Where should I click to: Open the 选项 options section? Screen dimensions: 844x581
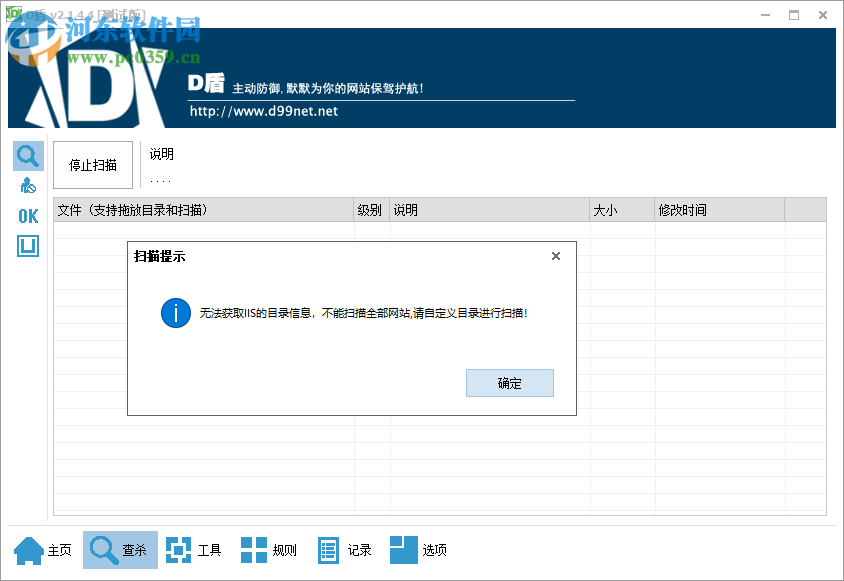point(421,549)
